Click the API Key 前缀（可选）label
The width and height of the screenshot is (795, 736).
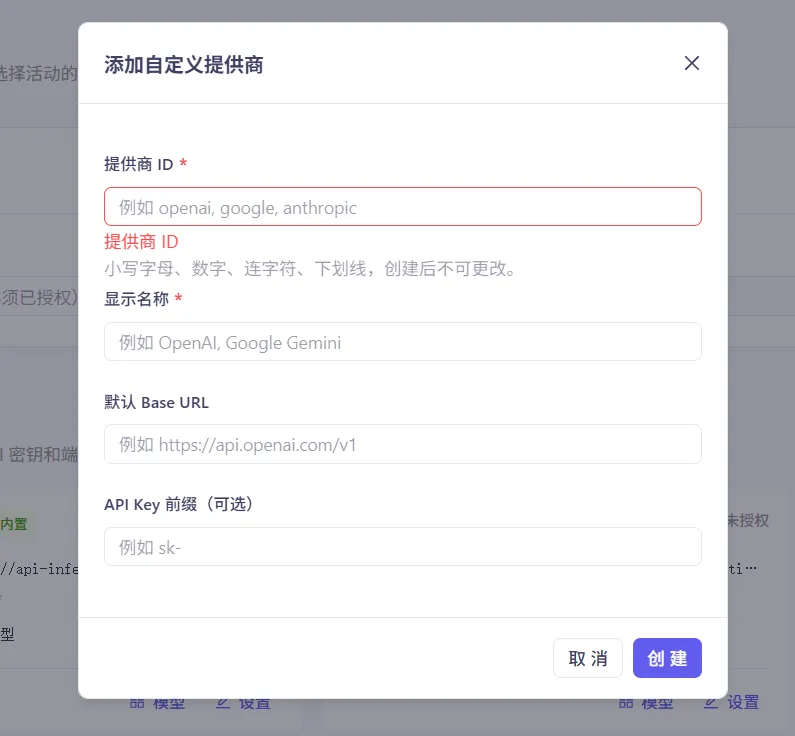(178, 504)
